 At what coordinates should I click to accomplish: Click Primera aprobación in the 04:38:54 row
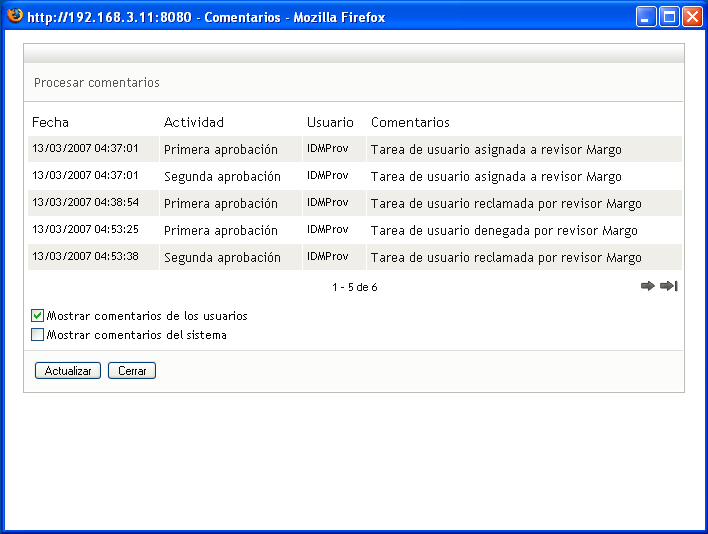click(x=221, y=204)
